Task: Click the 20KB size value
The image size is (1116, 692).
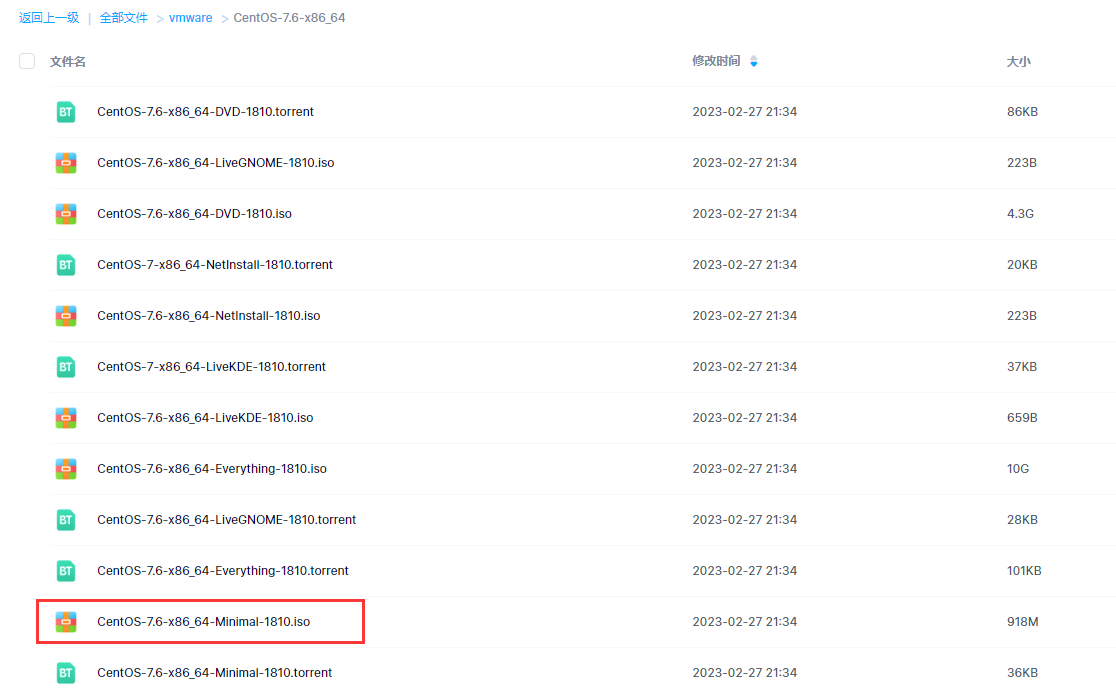Action: point(1022,265)
